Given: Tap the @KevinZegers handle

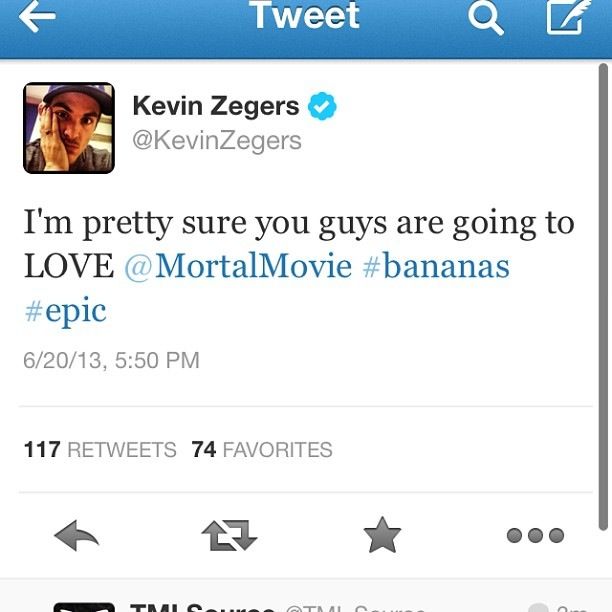Looking at the screenshot, I should click(217, 141).
